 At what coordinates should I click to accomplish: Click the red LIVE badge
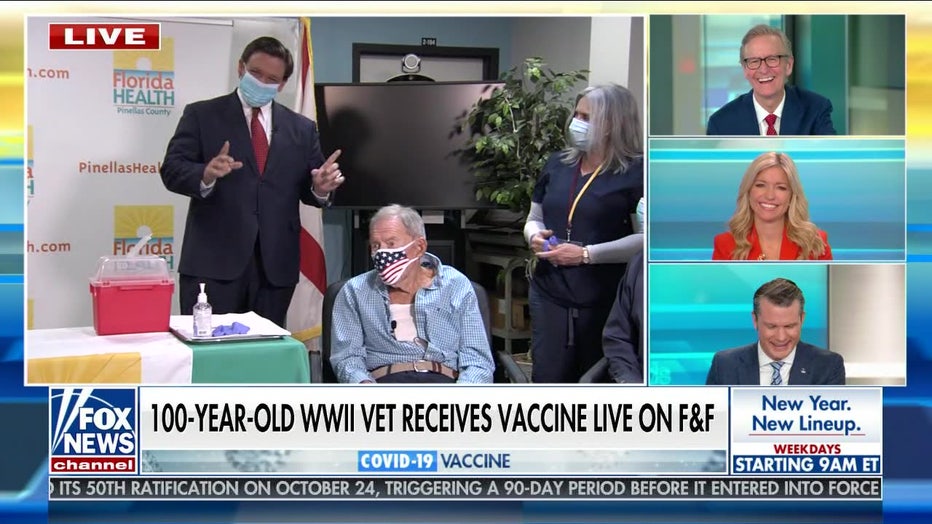pyautogui.click(x=104, y=37)
